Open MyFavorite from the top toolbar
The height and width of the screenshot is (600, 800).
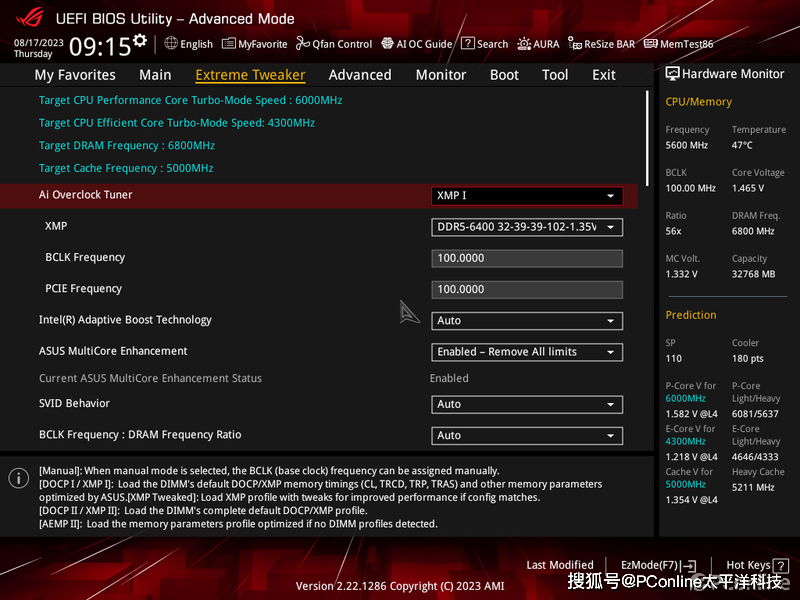pos(255,44)
